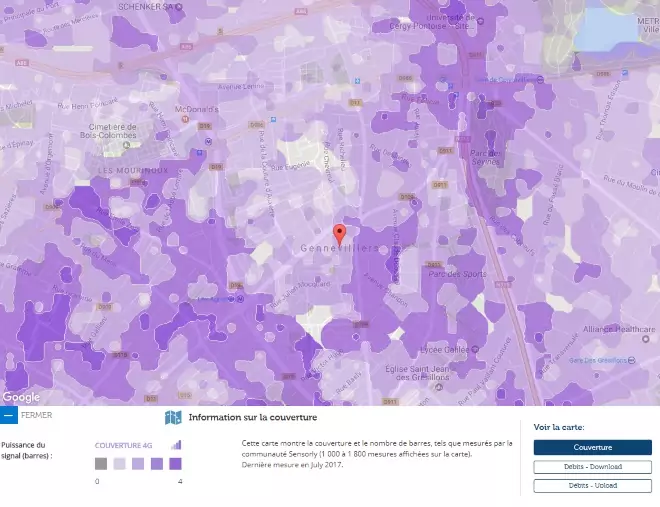Click the Gare de Gennevilliers station icon
The image size is (660, 507).
pyautogui.click(x=540, y=80)
